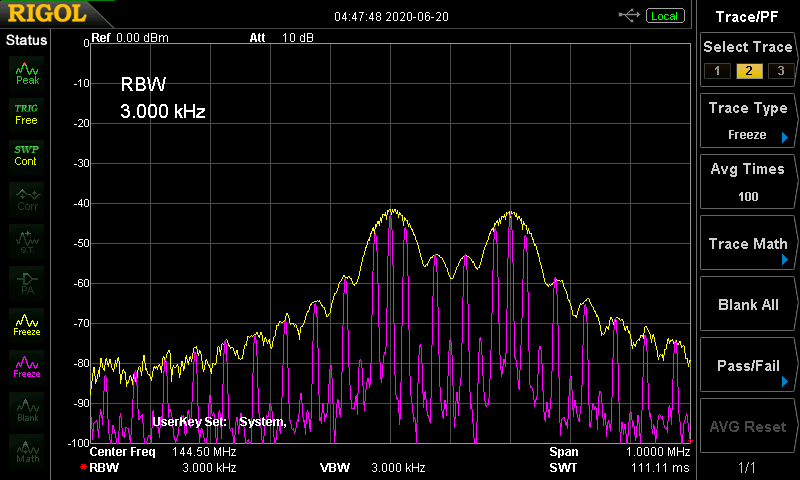
Task: Click the UserKey Set: System message
Action: (219, 422)
